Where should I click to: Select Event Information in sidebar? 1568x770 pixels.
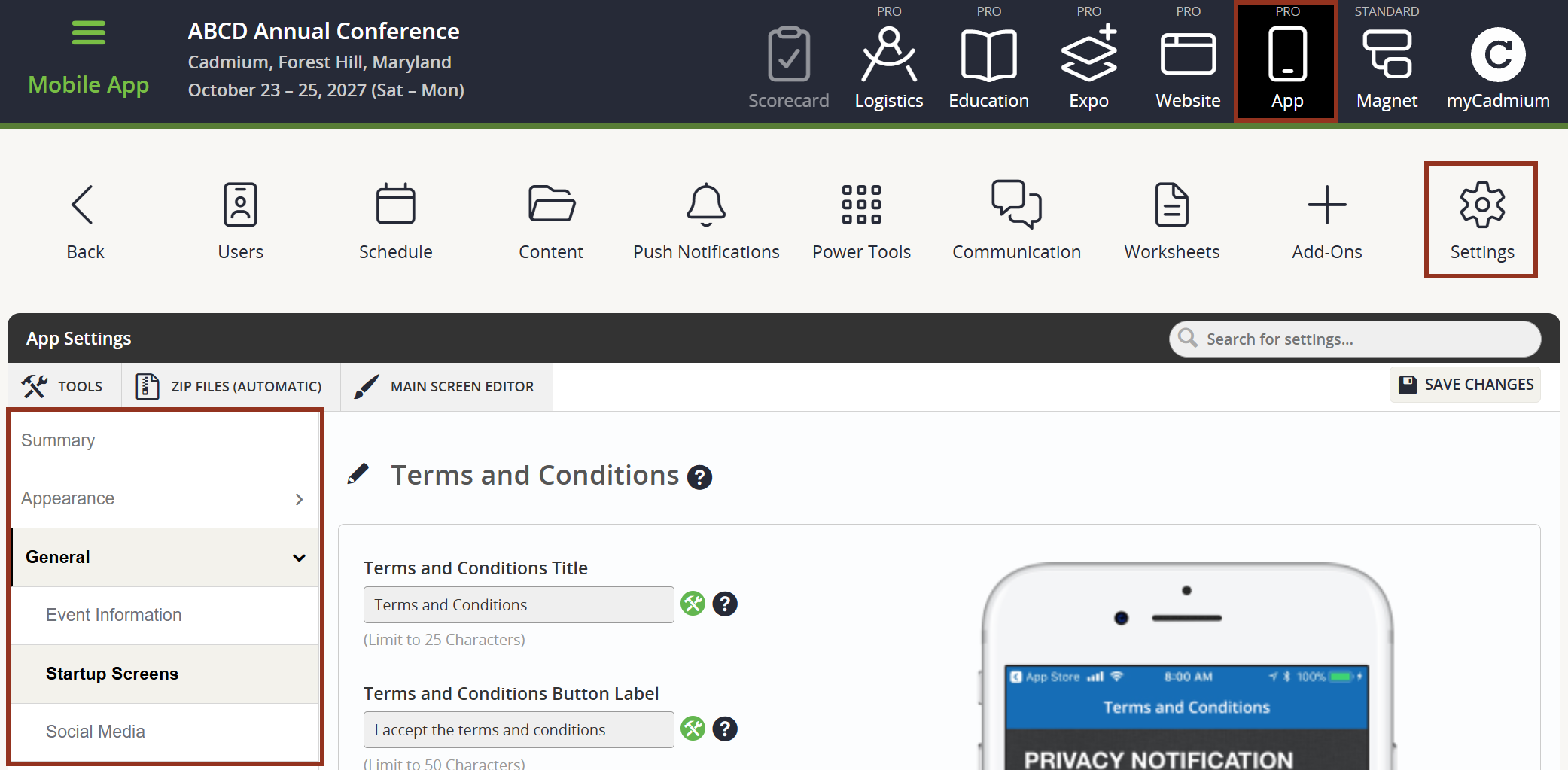coord(164,616)
